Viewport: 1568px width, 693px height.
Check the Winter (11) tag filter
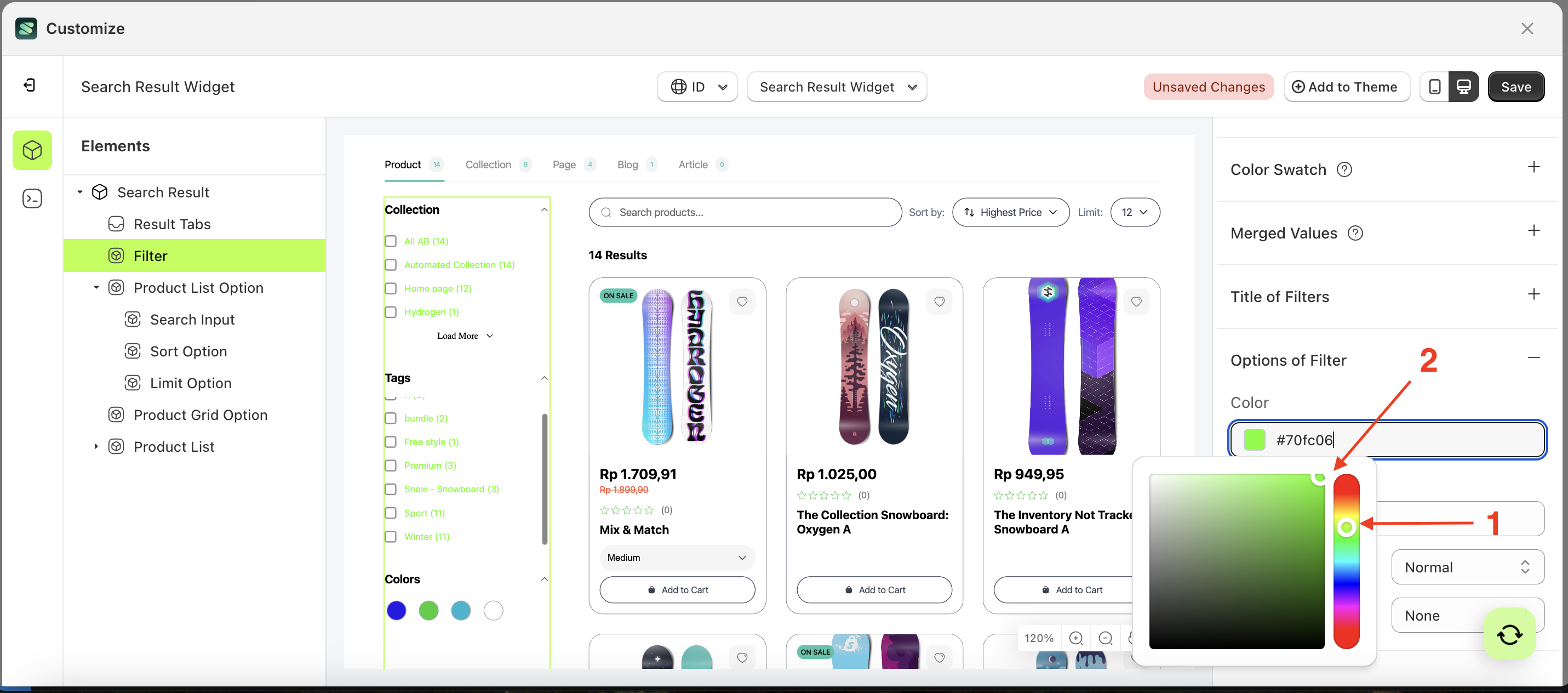point(391,537)
